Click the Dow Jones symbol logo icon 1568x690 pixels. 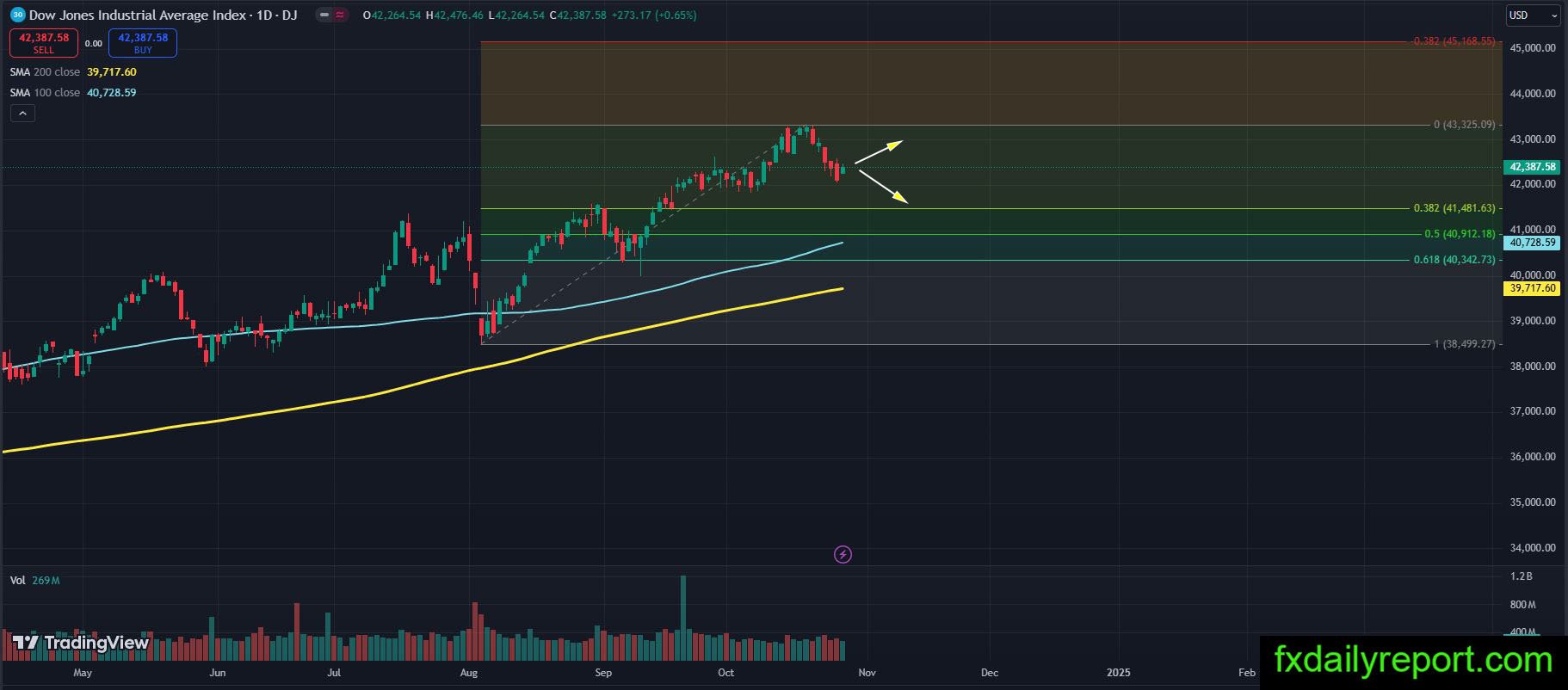click(17, 15)
